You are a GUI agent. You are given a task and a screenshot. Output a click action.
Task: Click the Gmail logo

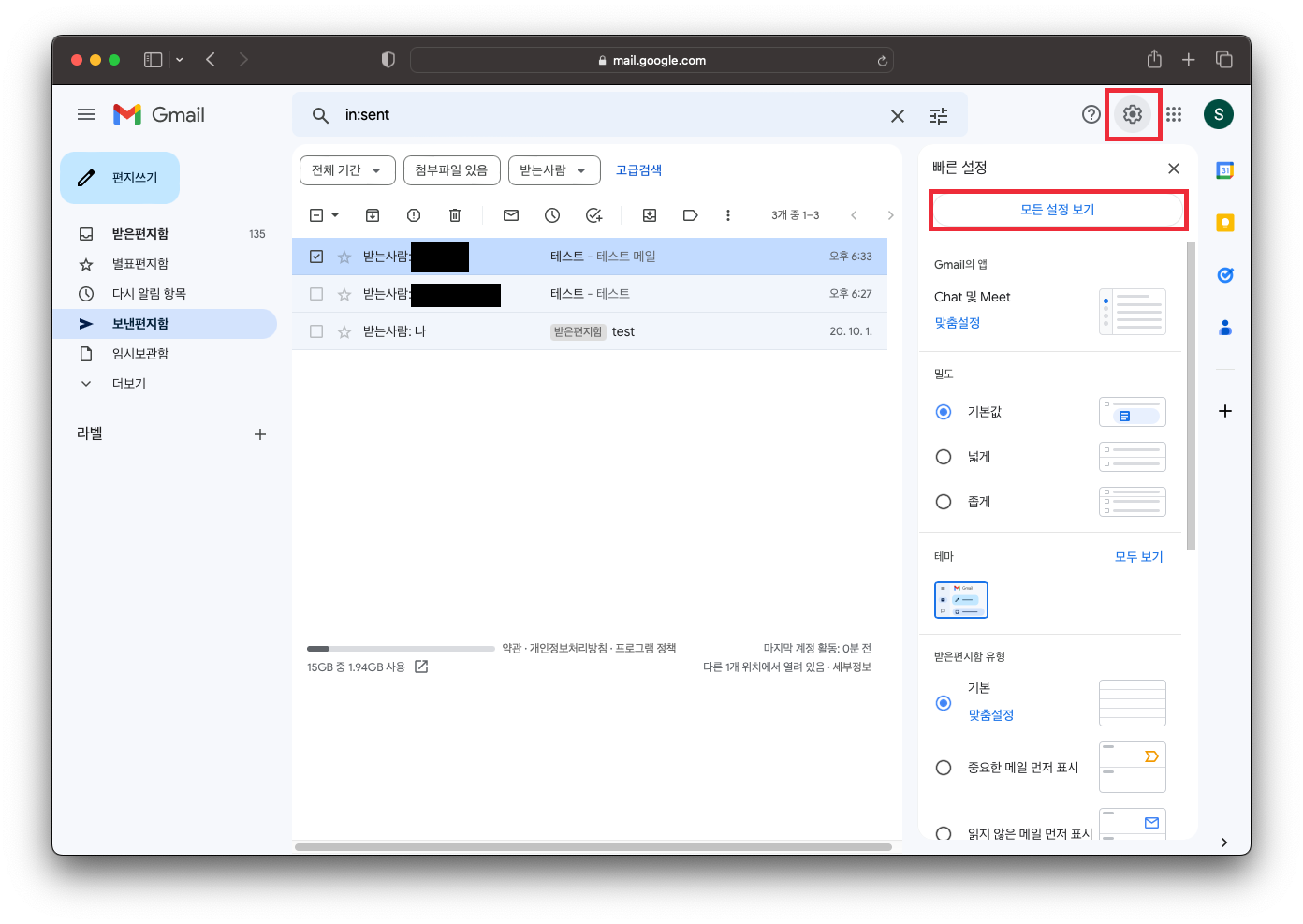pyautogui.click(x=159, y=114)
